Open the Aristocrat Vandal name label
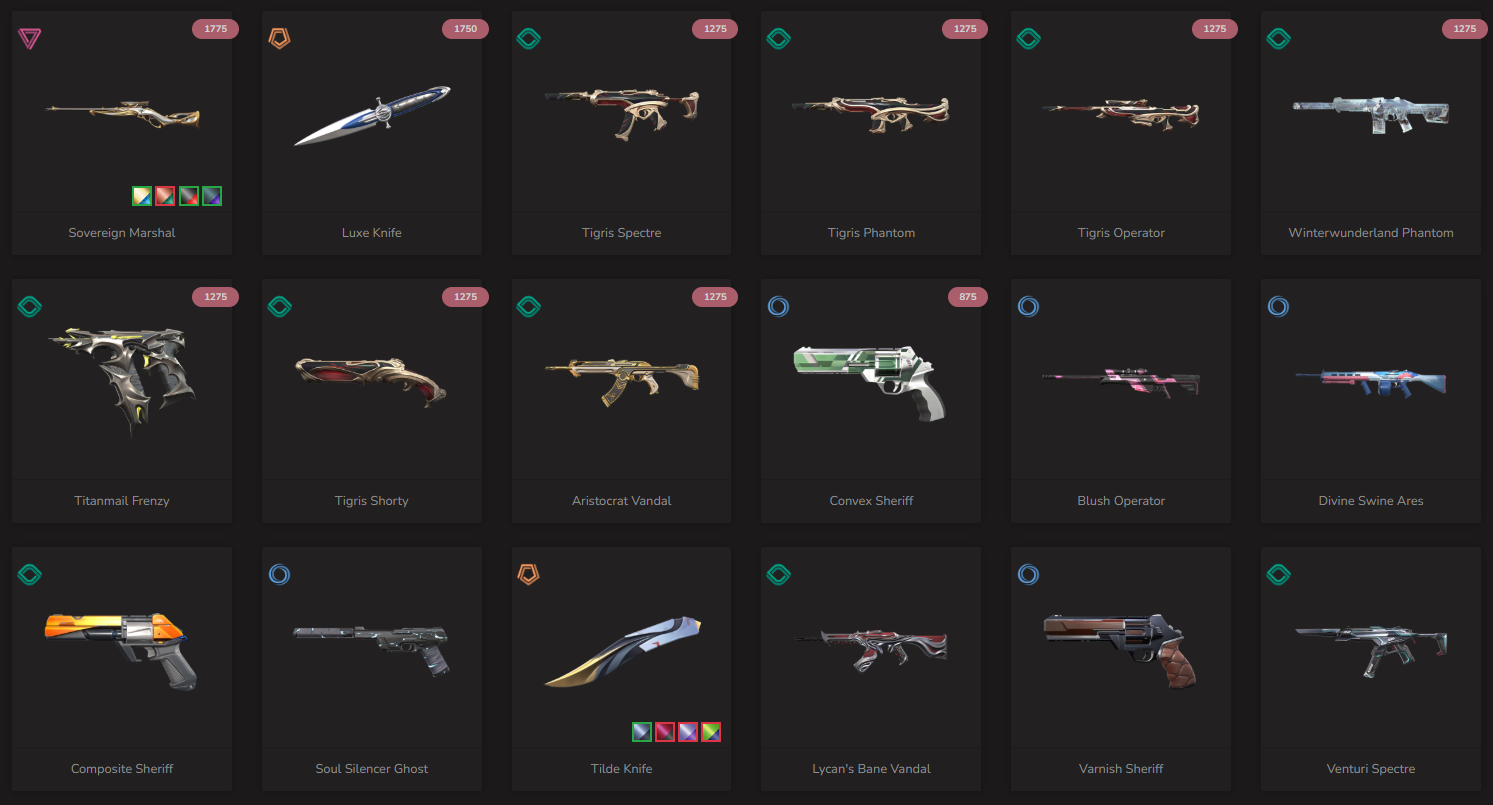This screenshot has width=1493, height=805. [x=622, y=501]
